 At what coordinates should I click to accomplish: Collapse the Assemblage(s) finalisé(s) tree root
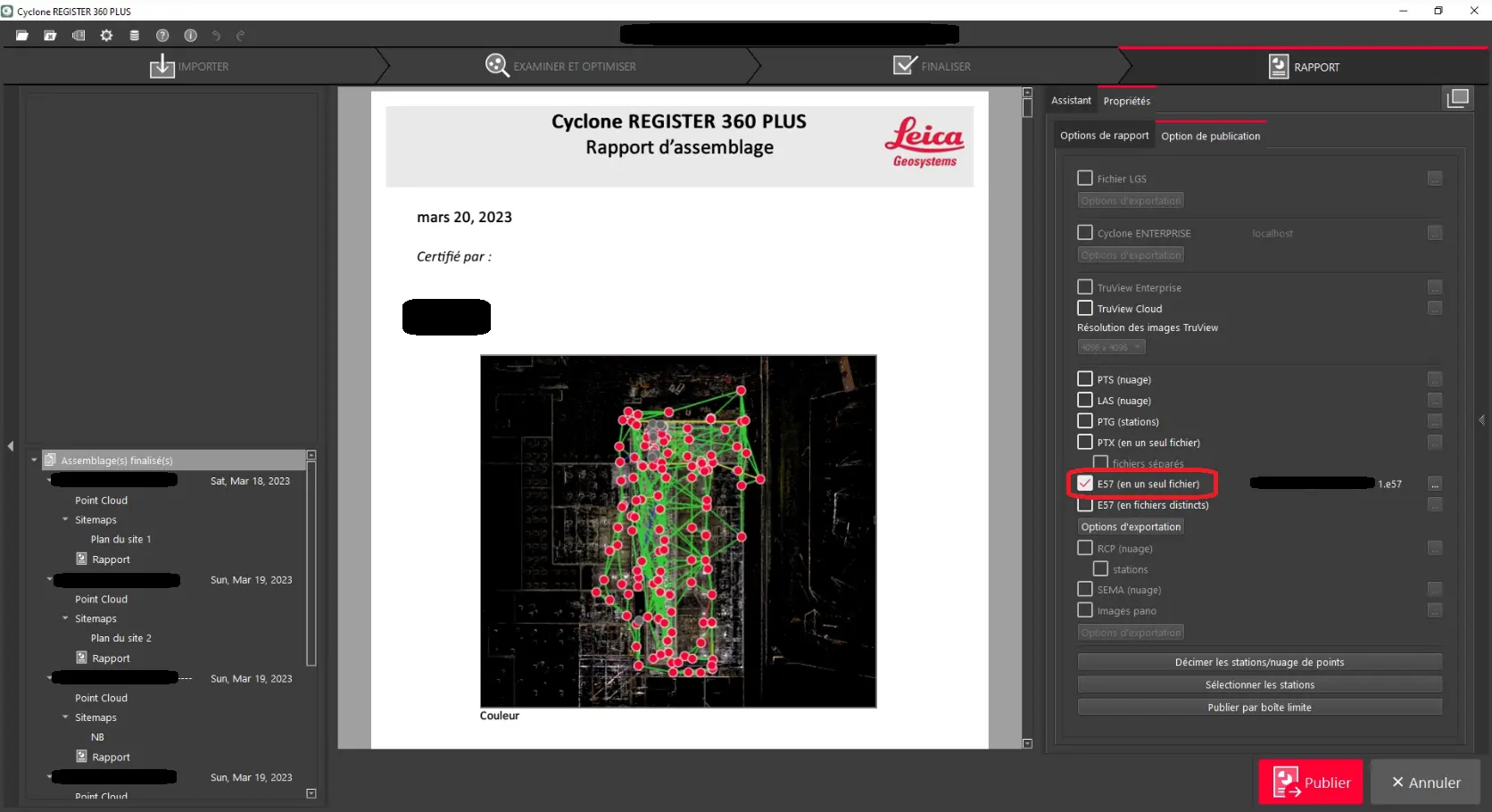34,460
